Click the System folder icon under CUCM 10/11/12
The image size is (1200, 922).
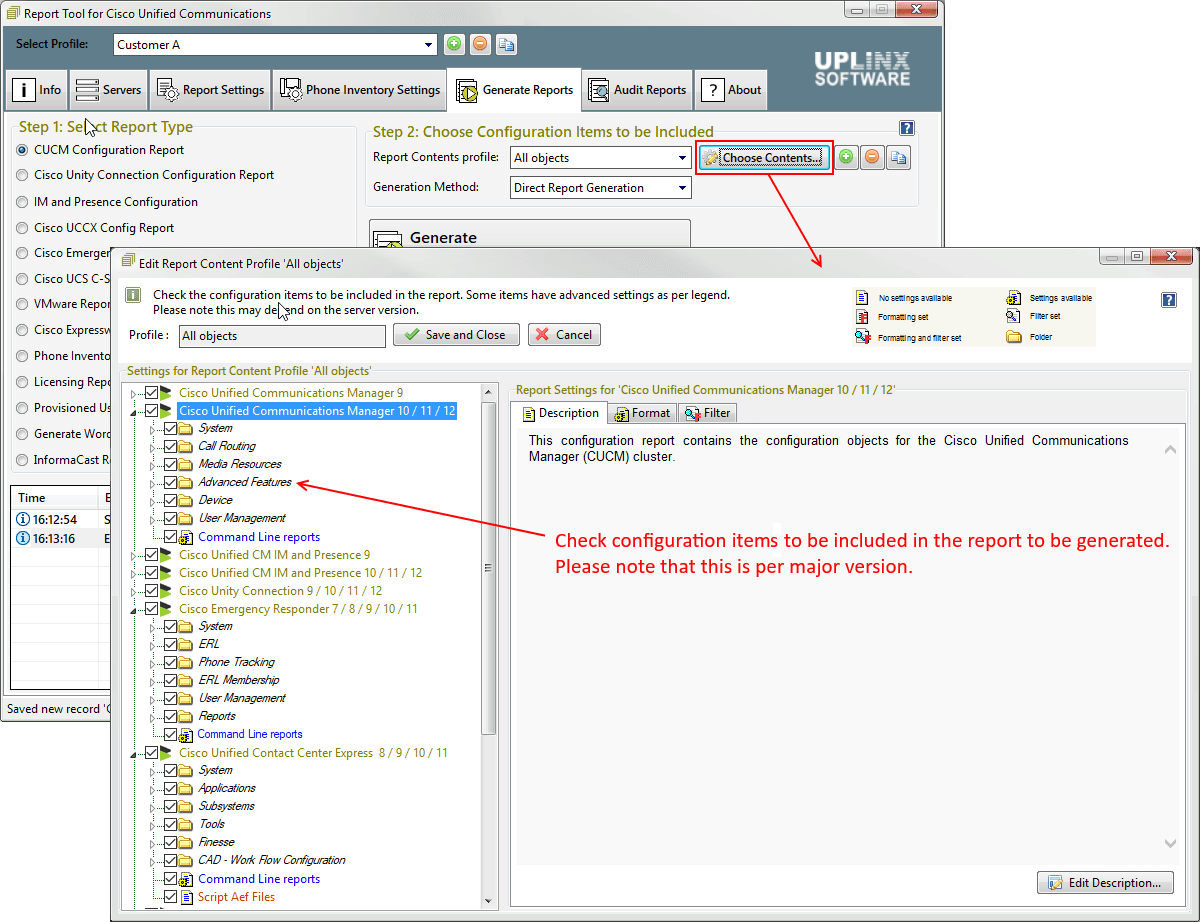pyautogui.click(x=185, y=428)
